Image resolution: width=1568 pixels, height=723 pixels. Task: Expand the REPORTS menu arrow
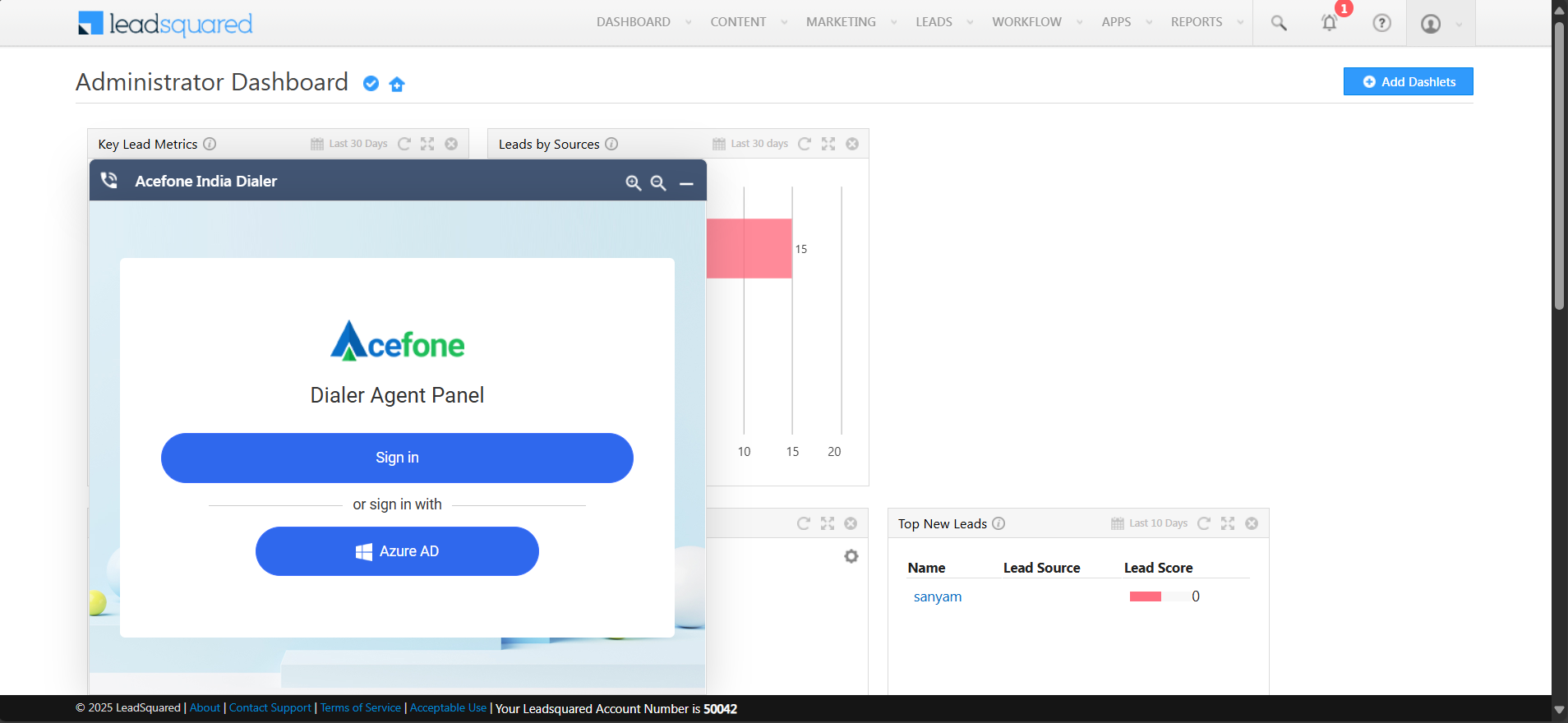tap(1240, 23)
